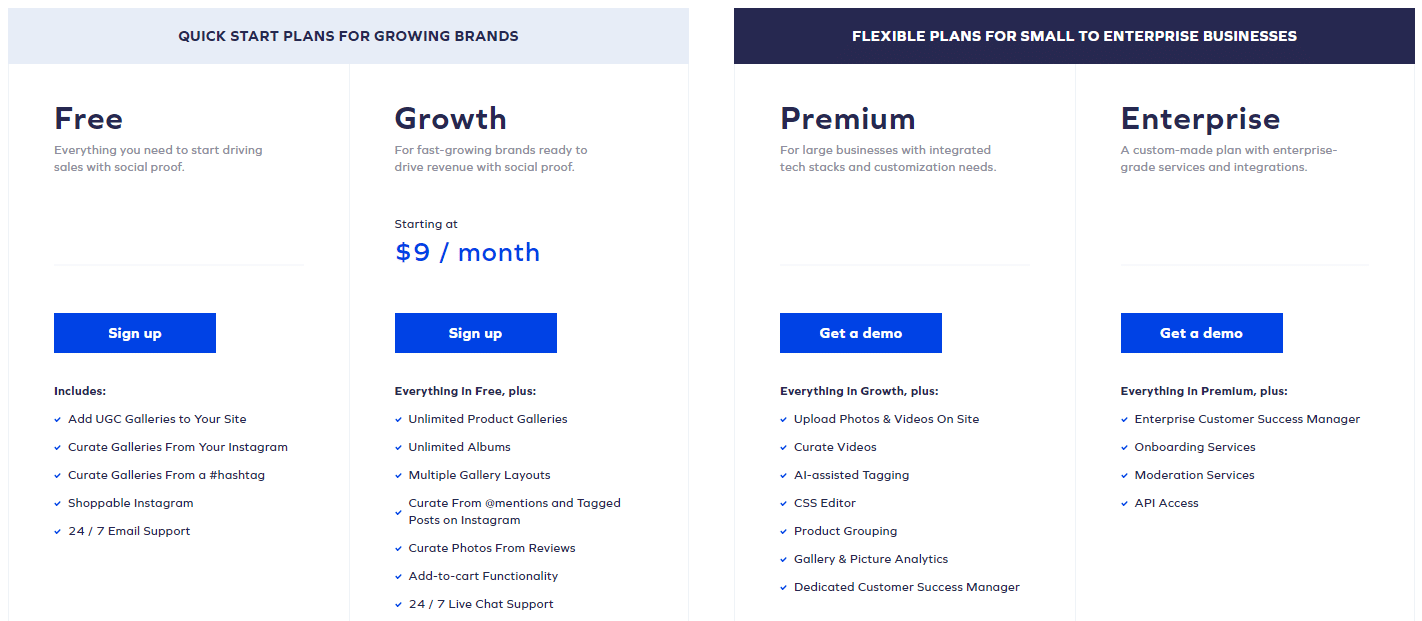This screenshot has width=1422, height=621.
Task: Click the checkmark next to Add-to-cart Functionality
Action: pos(399,577)
